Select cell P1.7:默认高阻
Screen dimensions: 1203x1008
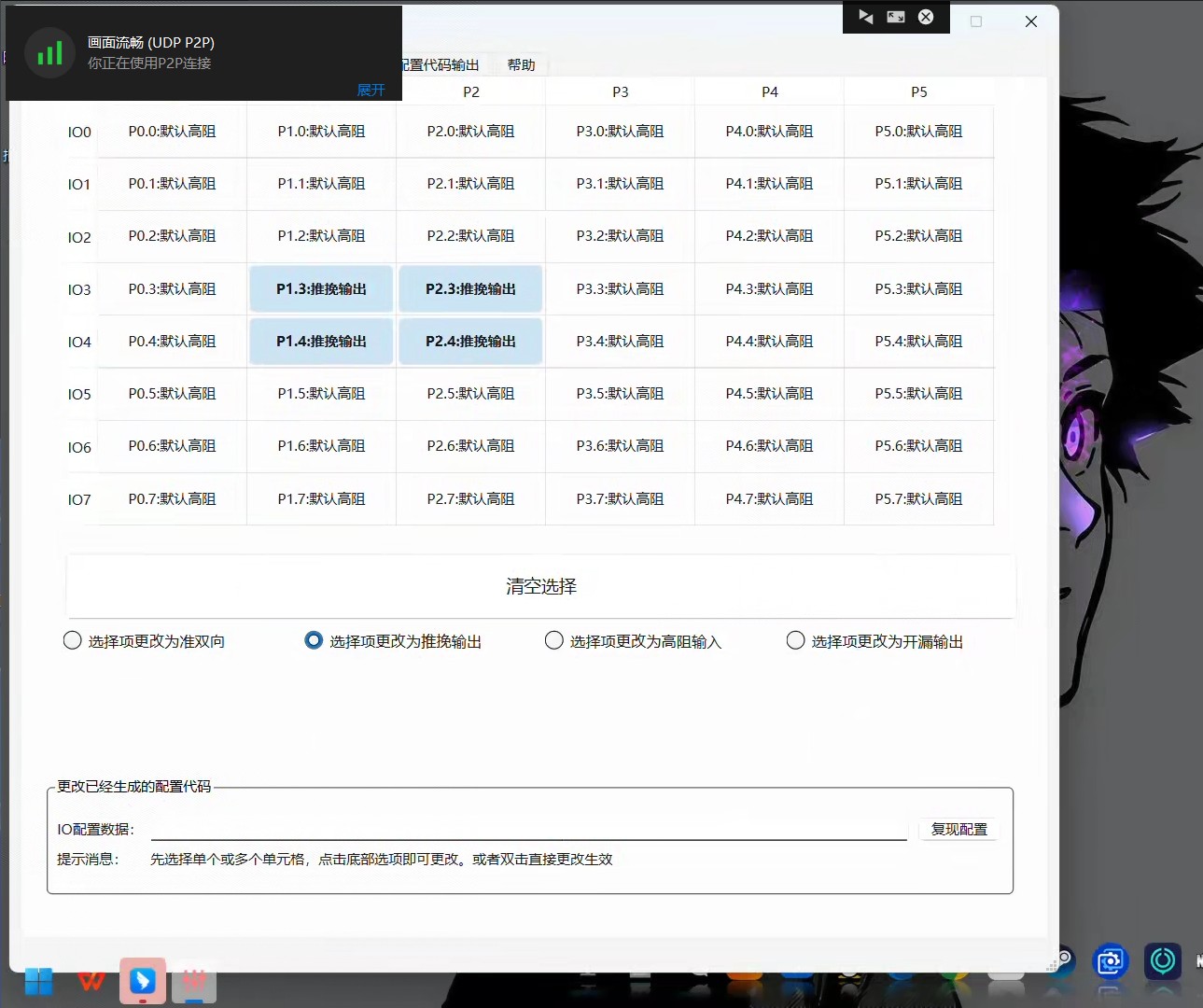coord(321,499)
